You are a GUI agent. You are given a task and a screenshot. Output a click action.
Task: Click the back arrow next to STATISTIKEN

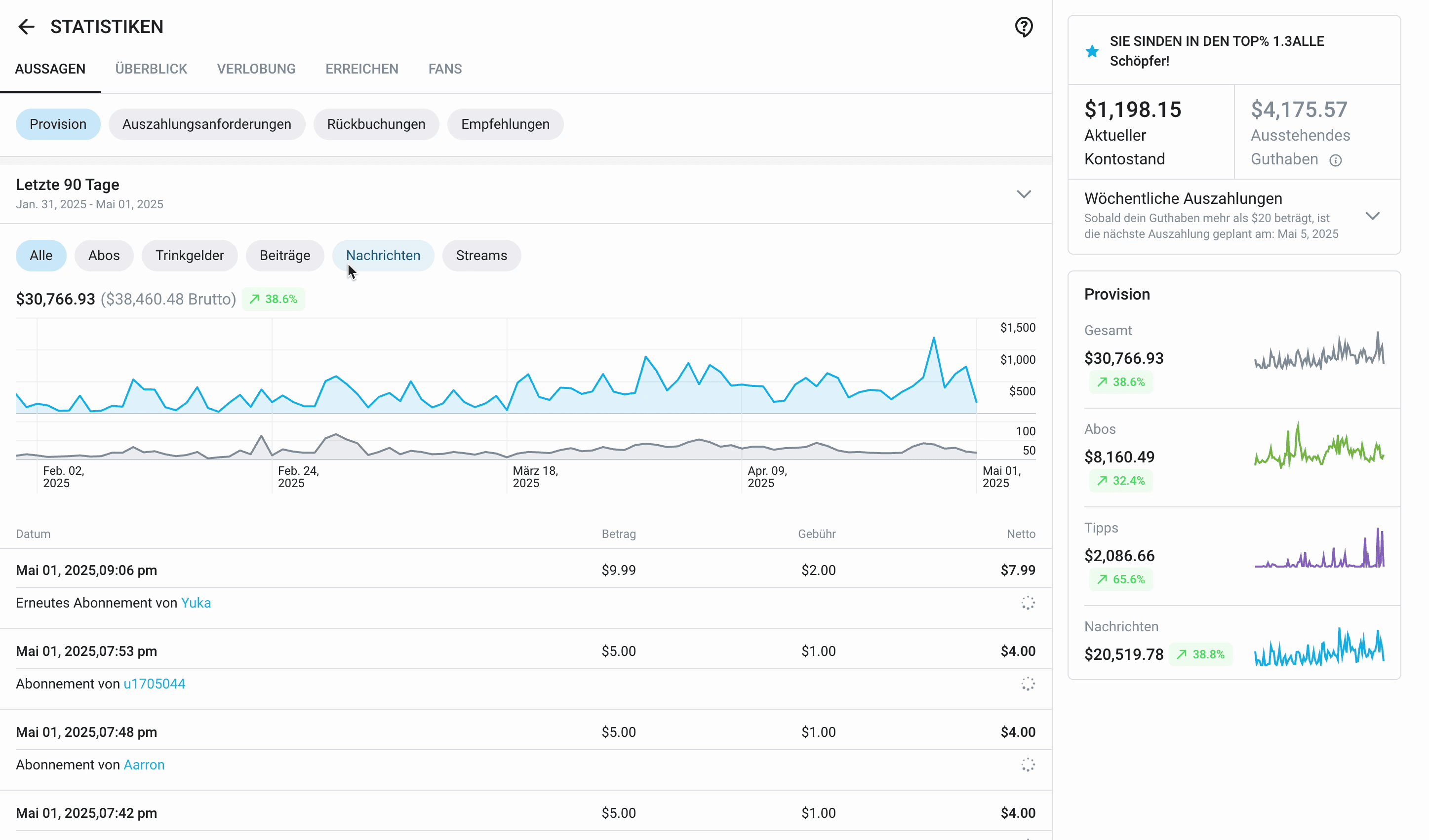[x=26, y=27]
